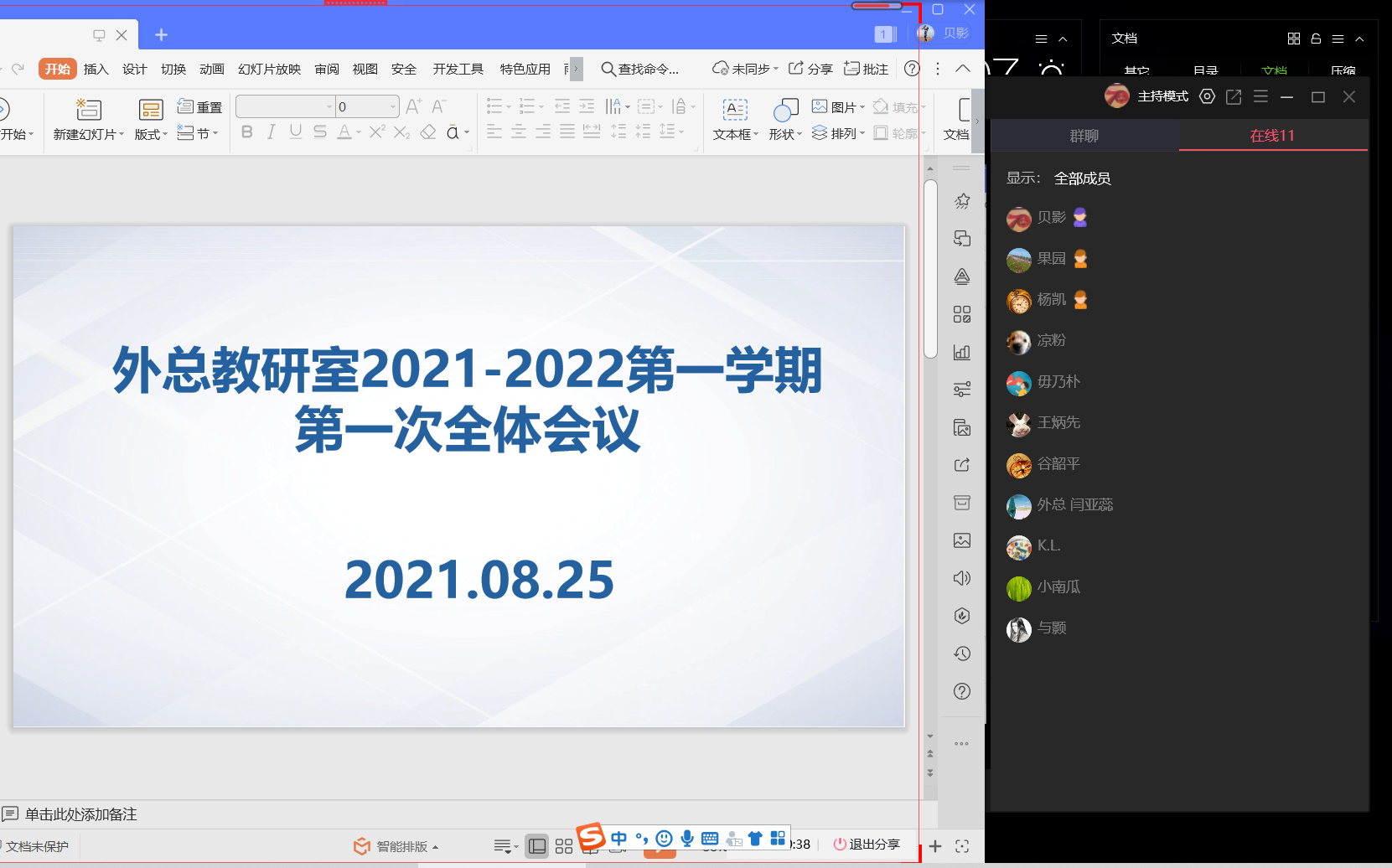
Task: Open the font name combo box
Action: pyautogui.click(x=285, y=106)
